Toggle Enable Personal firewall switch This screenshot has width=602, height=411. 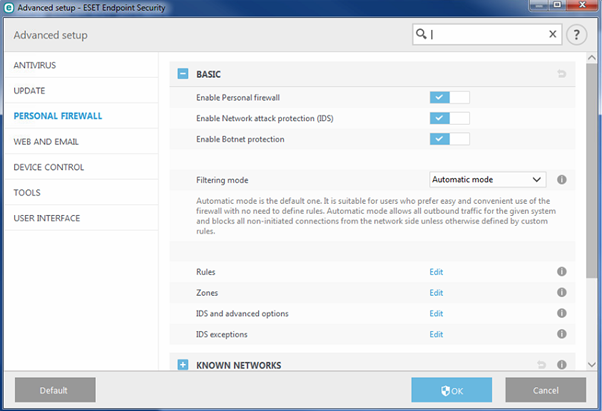pyautogui.click(x=450, y=97)
